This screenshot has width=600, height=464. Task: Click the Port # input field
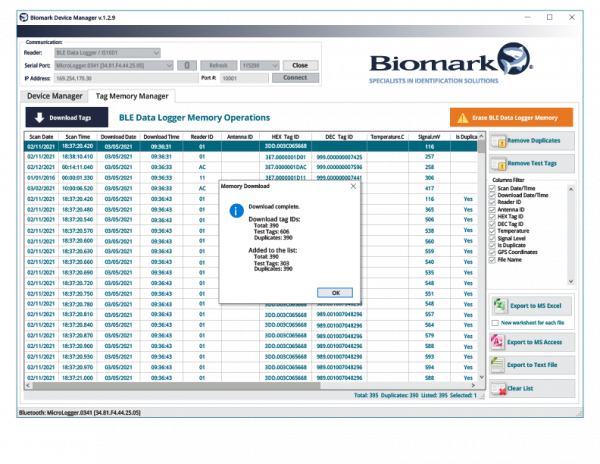244,78
